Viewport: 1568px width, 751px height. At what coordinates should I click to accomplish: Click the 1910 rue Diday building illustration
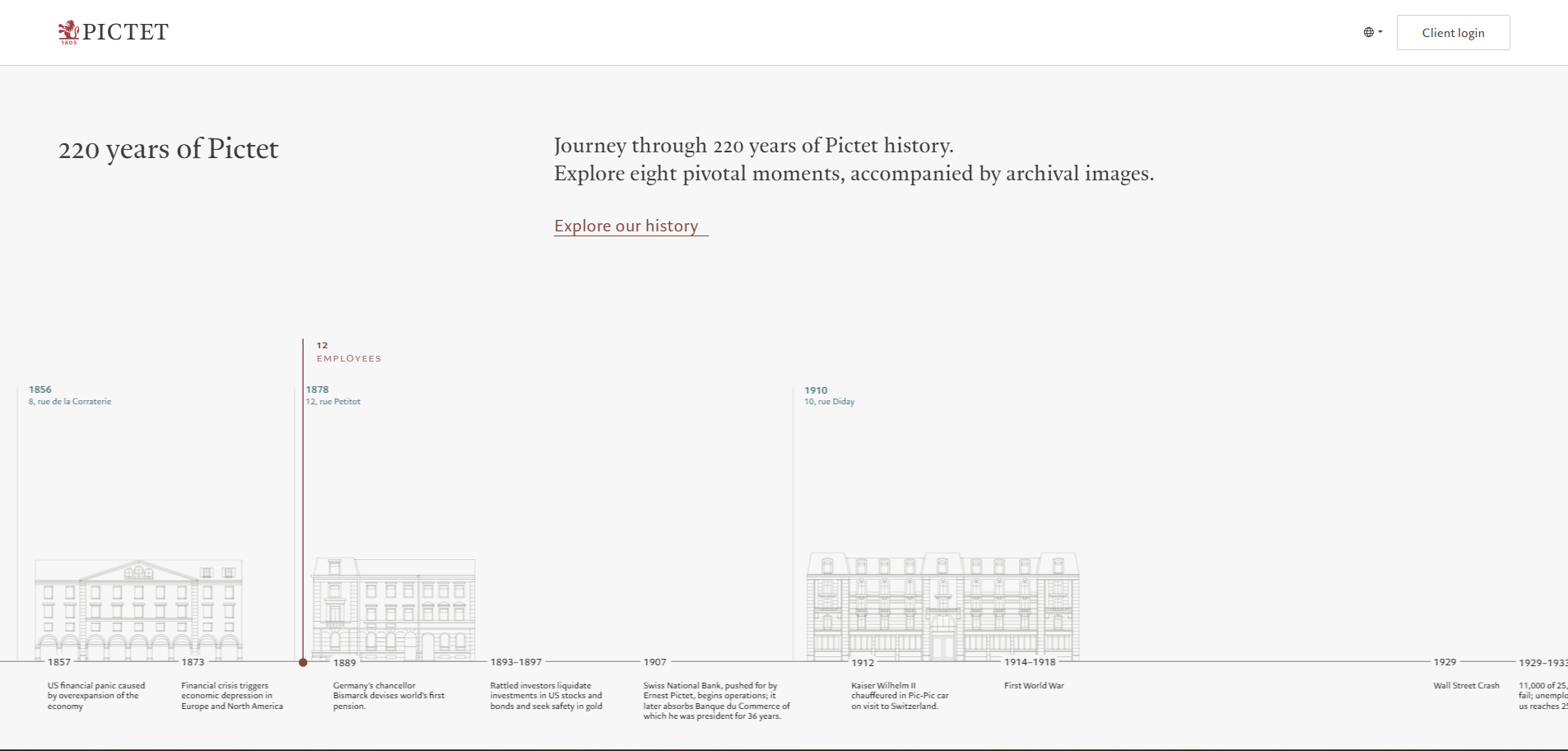[942, 607]
